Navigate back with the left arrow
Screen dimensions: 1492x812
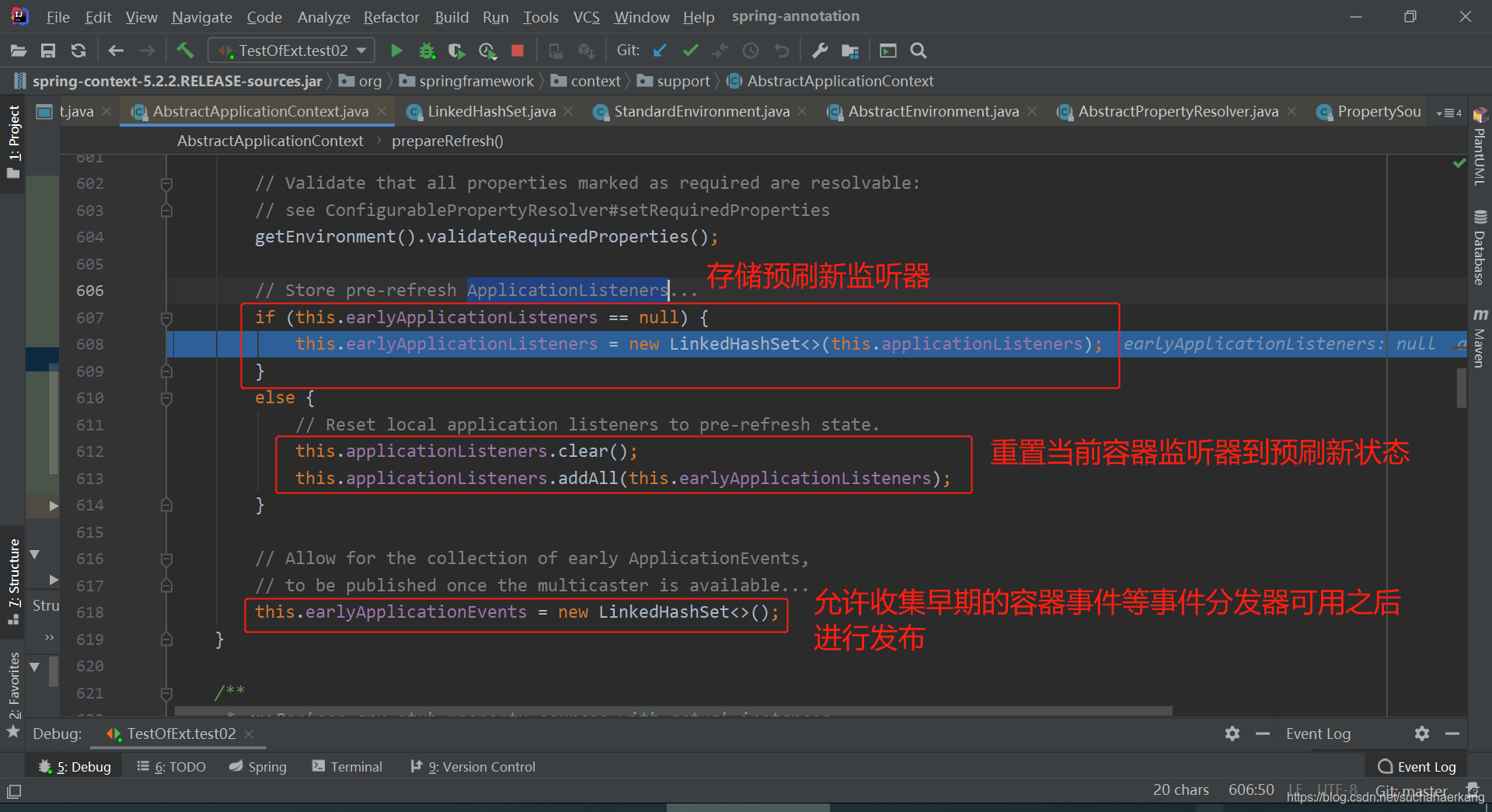pyautogui.click(x=116, y=51)
